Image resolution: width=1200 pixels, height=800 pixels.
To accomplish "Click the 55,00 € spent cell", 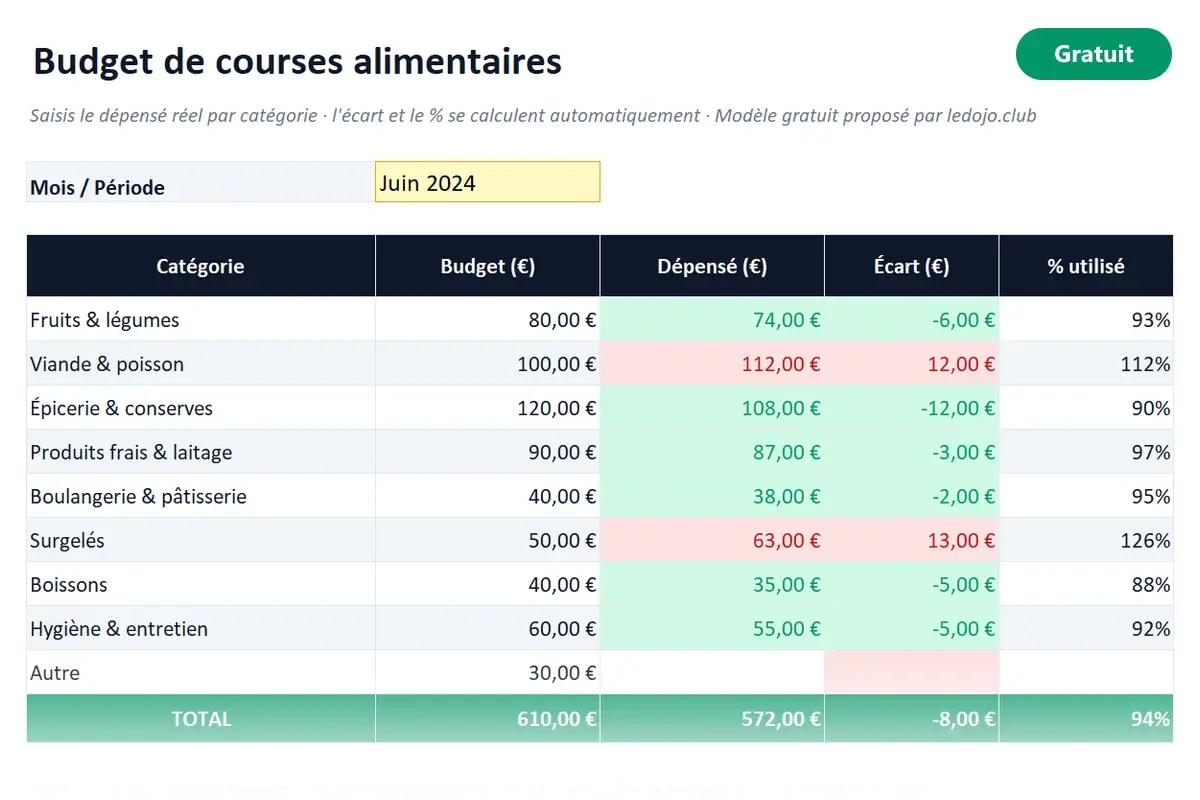I will [712, 628].
